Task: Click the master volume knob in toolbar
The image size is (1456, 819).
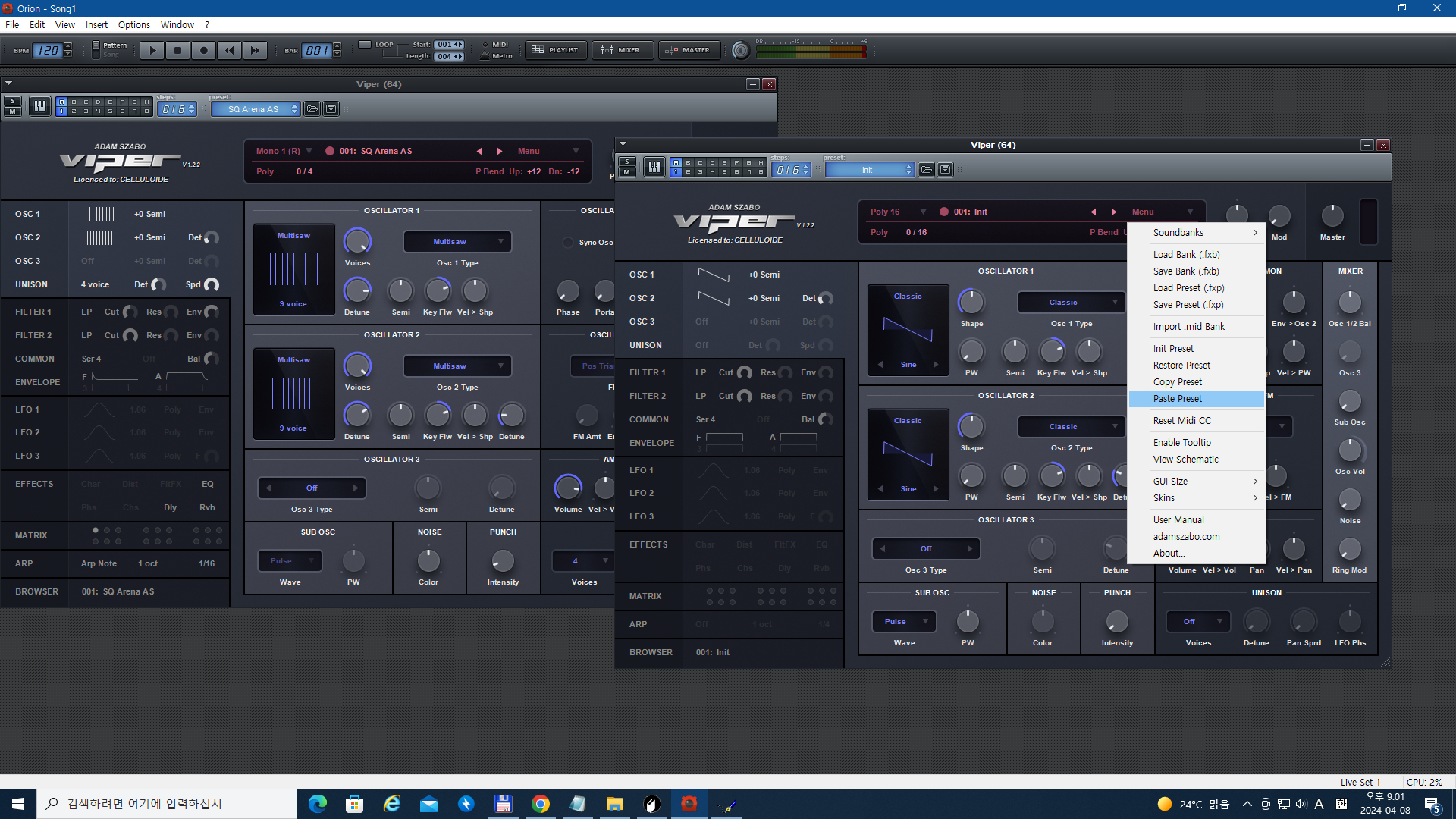Action: point(741,51)
